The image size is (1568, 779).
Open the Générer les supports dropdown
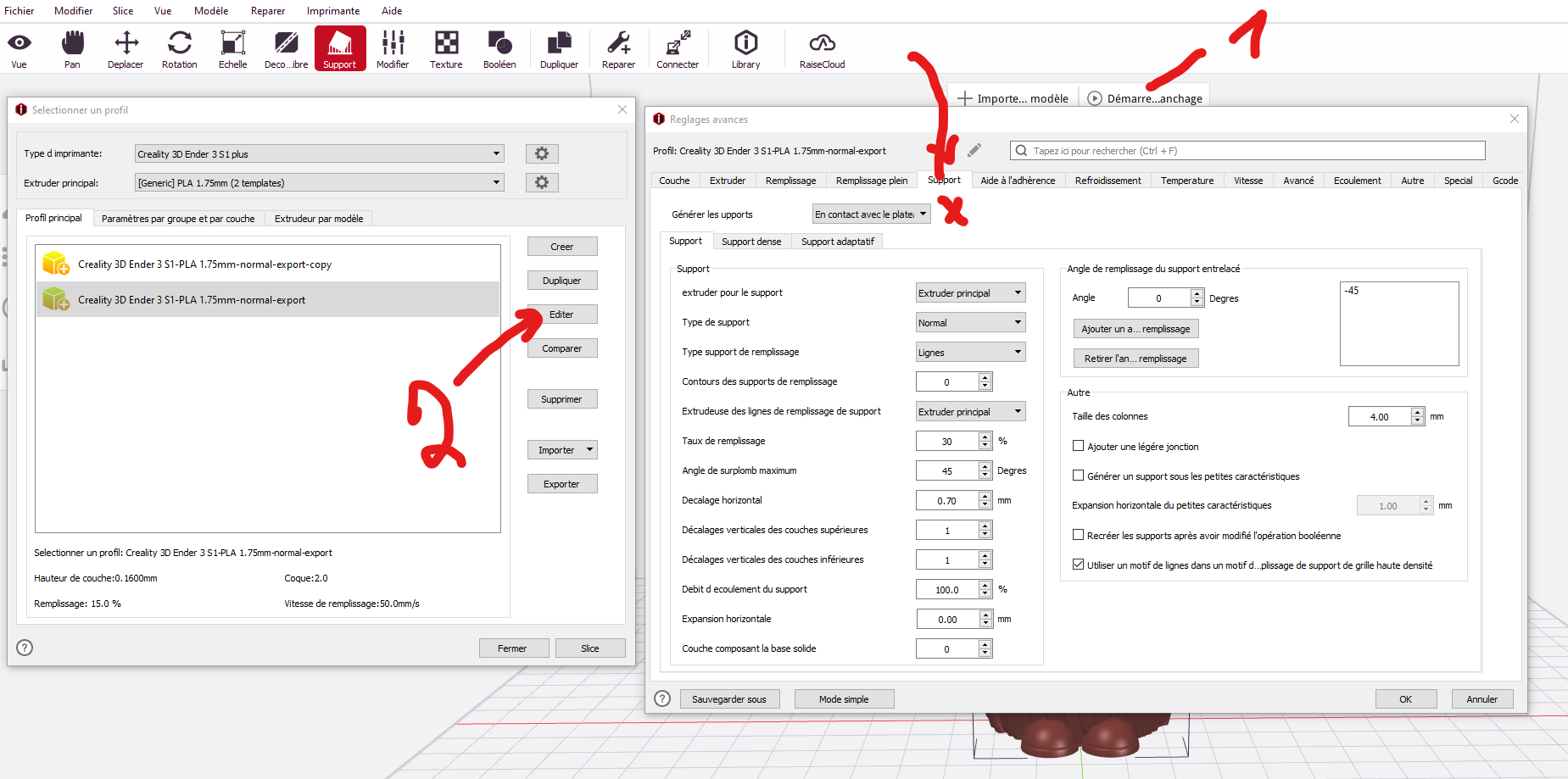click(871, 214)
